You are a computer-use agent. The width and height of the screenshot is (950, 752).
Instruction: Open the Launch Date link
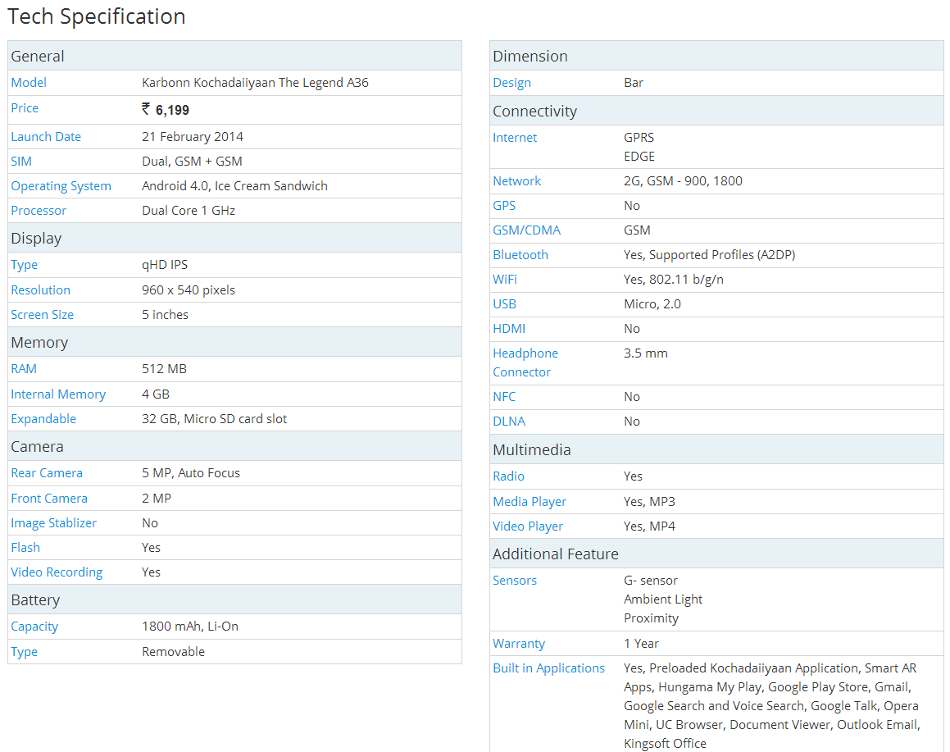(46, 136)
